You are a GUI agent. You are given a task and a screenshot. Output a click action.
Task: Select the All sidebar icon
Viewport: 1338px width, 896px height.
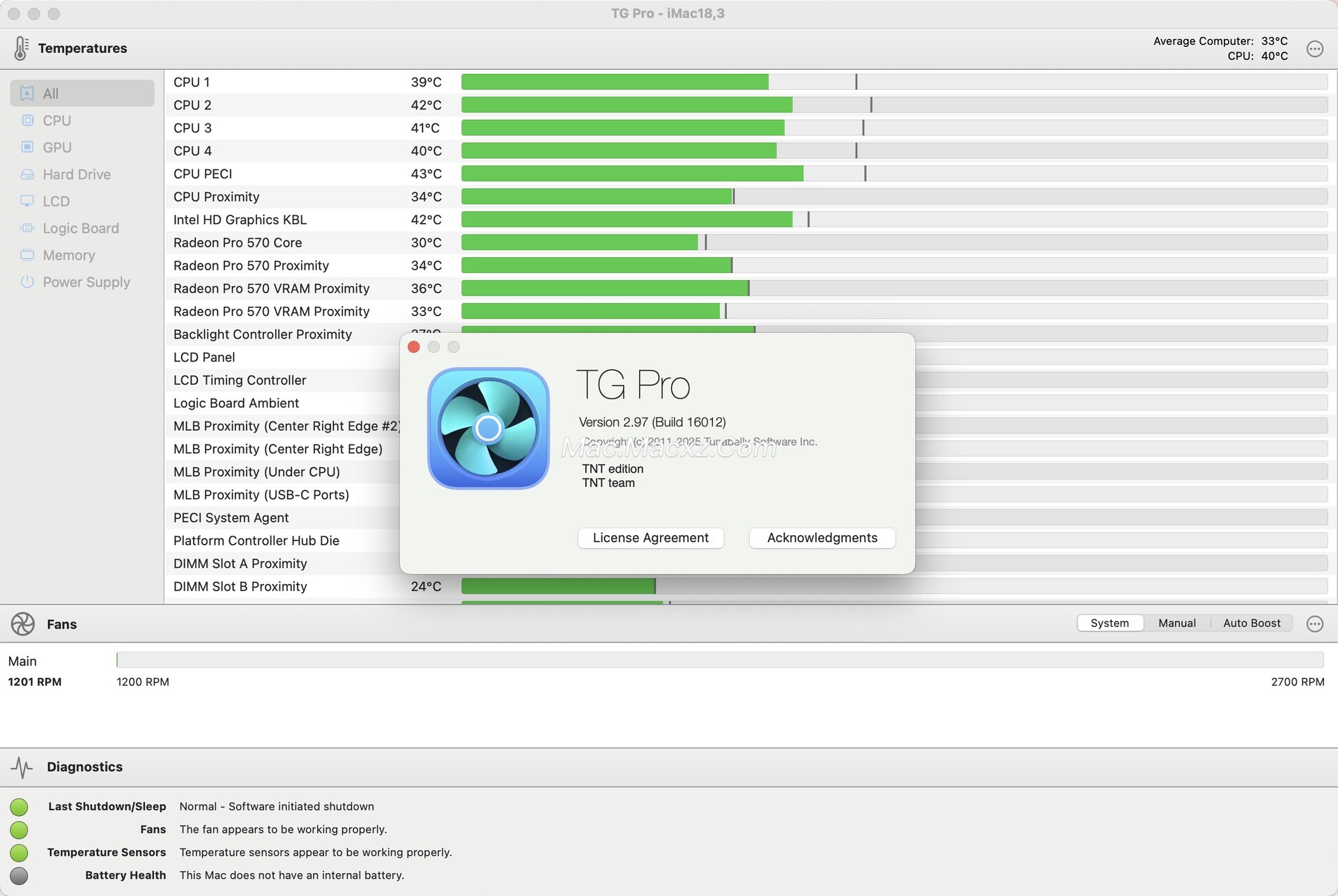tap(27, 93)
